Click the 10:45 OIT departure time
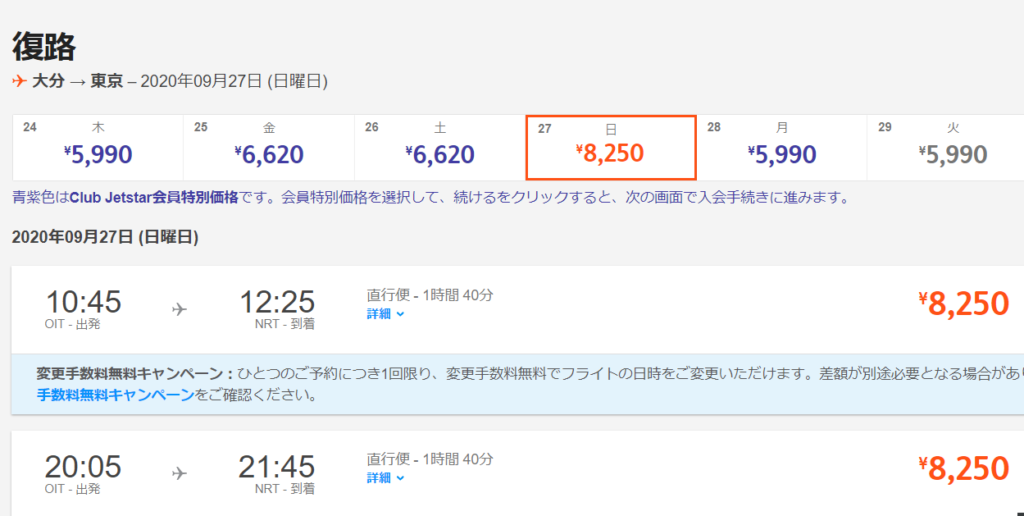This screenshot has width=1024, height=516. point(83,301)
